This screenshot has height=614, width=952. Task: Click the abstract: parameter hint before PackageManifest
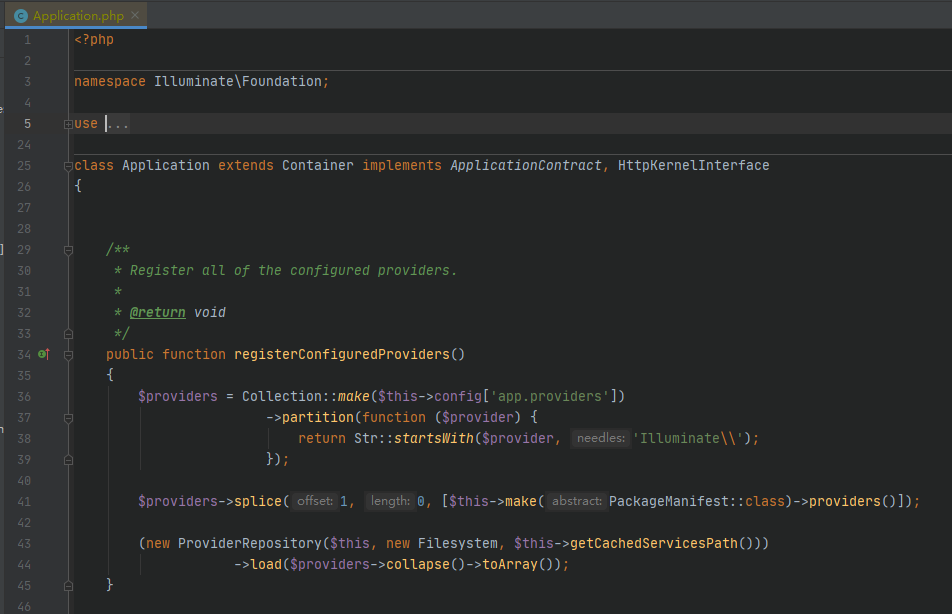point(577,501)
